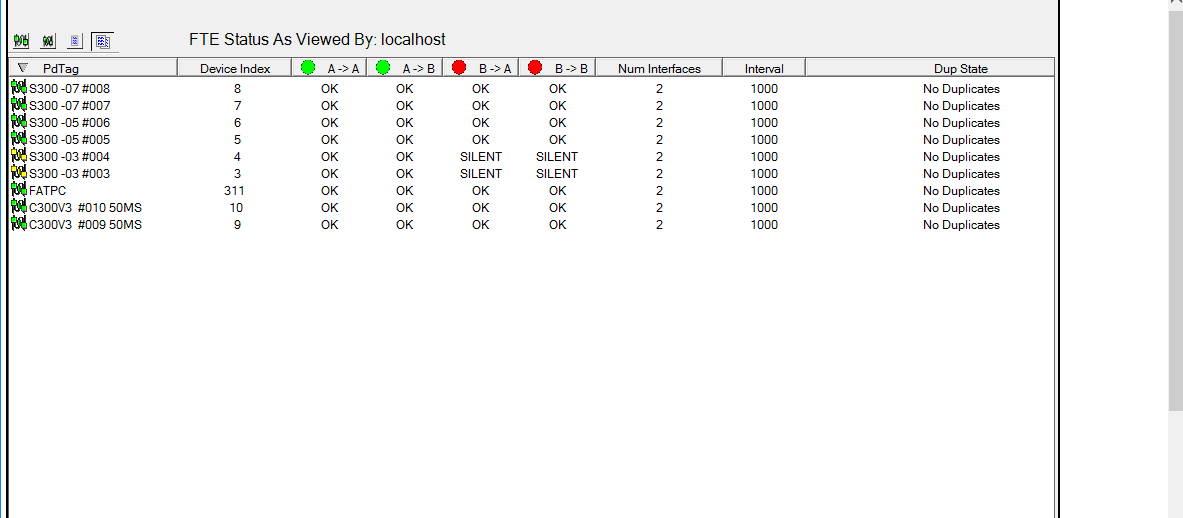Click device index 10 cell
This screenshot has width=1183, height=518.
click(x=238, y=207)
